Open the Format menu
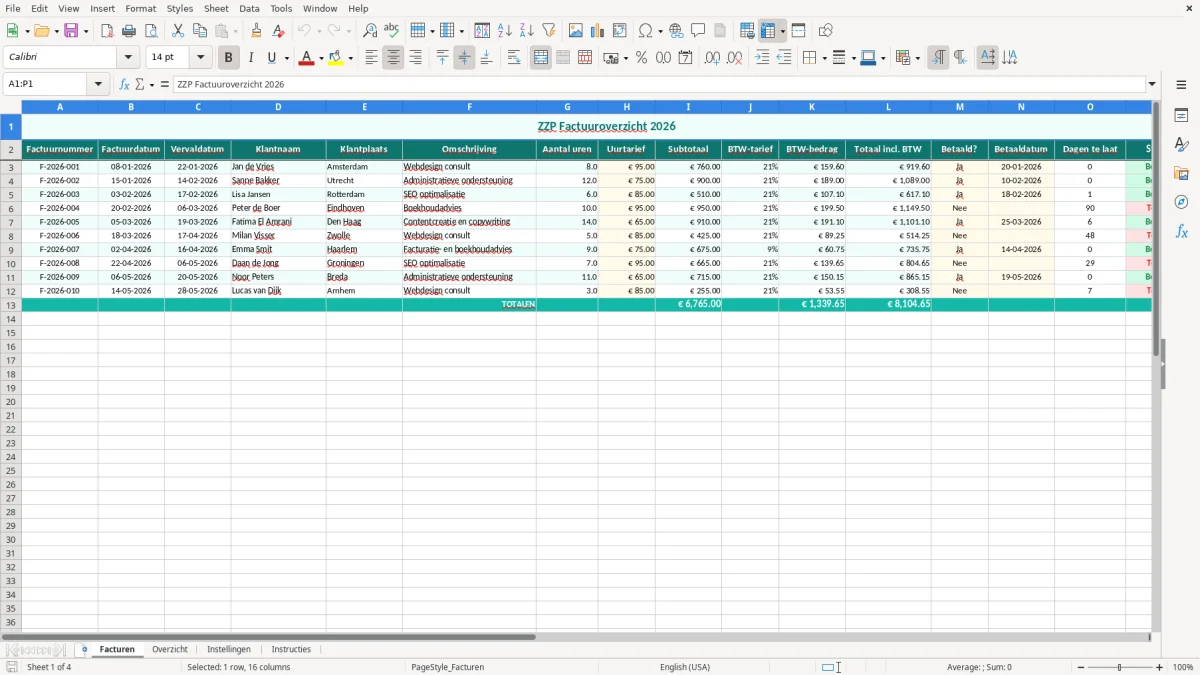This screenshot has width=1200, height=675. pos(140,8)
